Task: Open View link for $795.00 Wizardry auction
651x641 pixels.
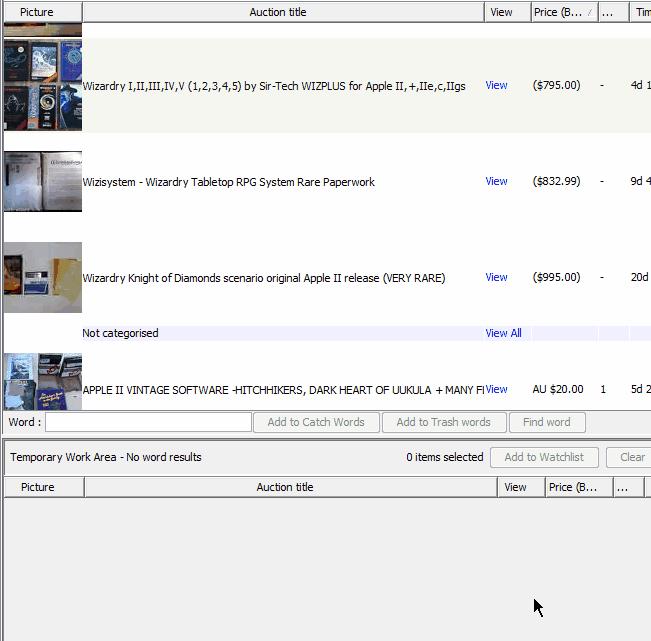Action: [496, 85]
